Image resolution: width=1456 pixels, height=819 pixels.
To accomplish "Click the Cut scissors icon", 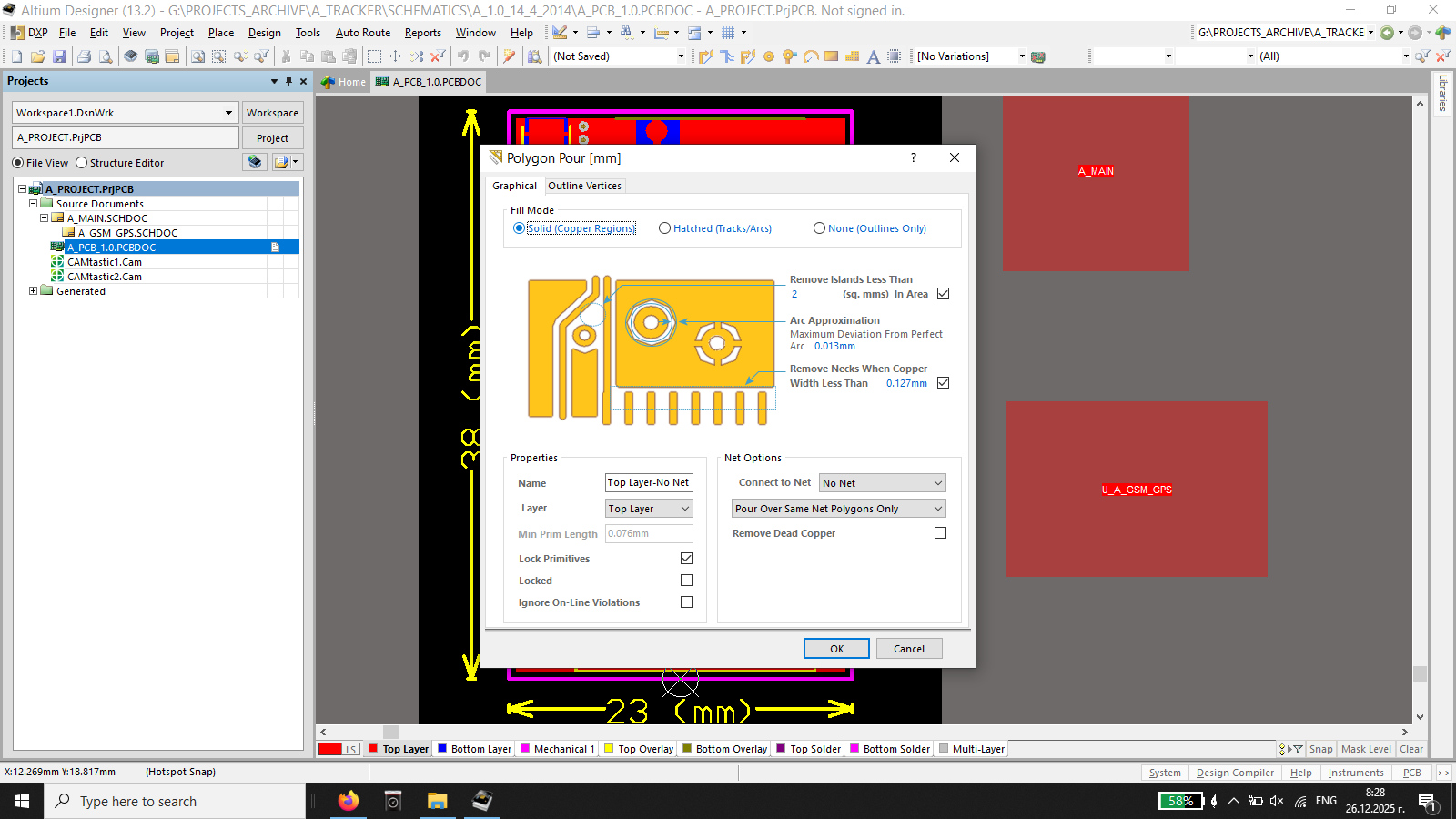I will click(286, 56).
